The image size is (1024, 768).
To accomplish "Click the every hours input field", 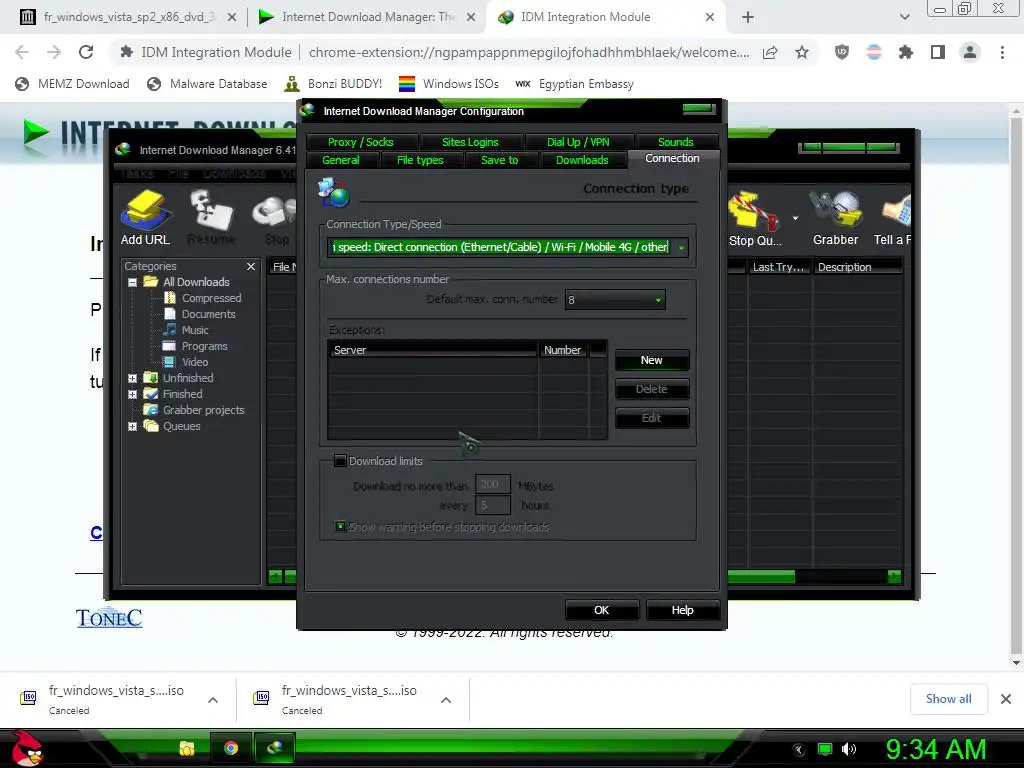I will (x=492, y=505).
